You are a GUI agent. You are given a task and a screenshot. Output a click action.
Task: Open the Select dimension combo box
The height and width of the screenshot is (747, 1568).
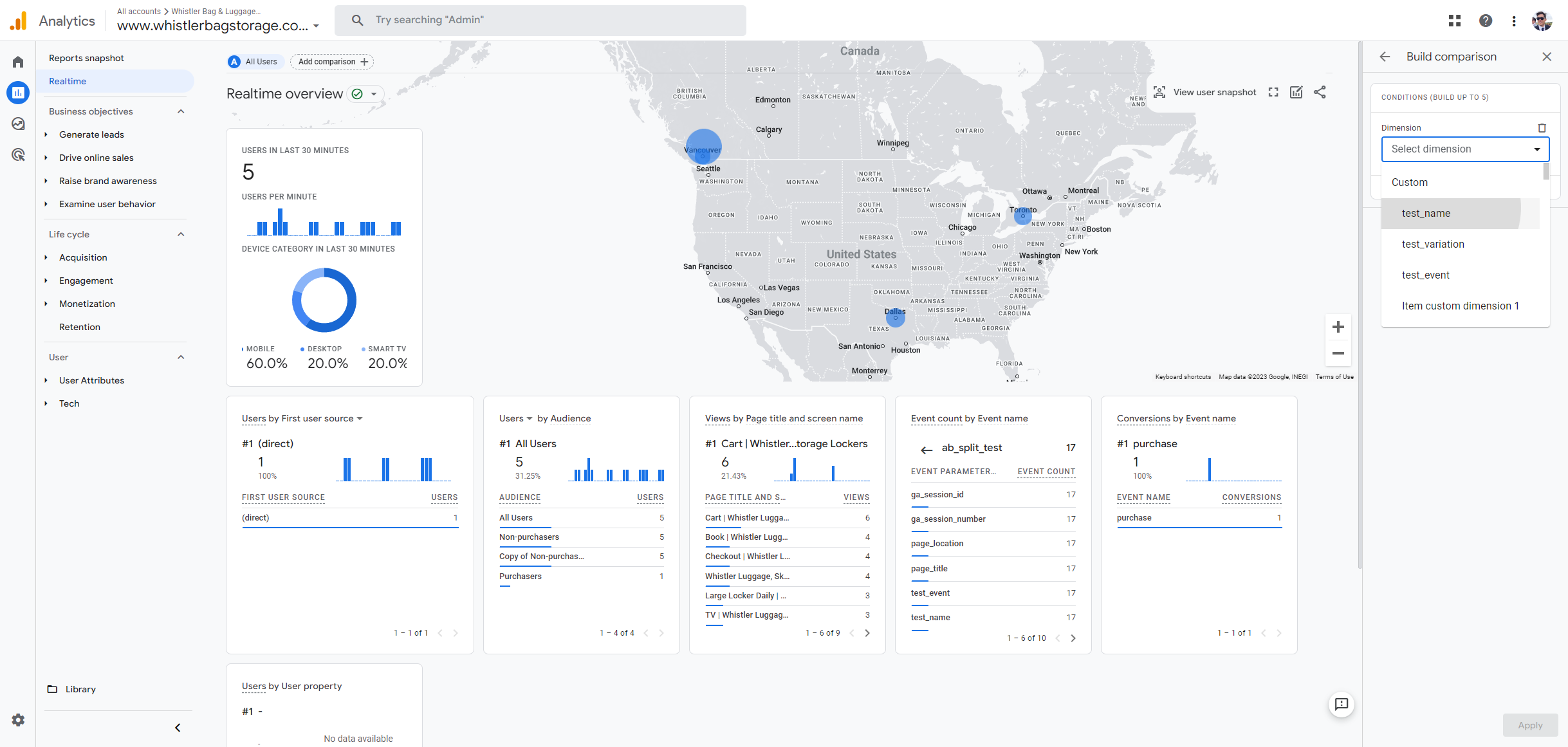point(1465,149)
